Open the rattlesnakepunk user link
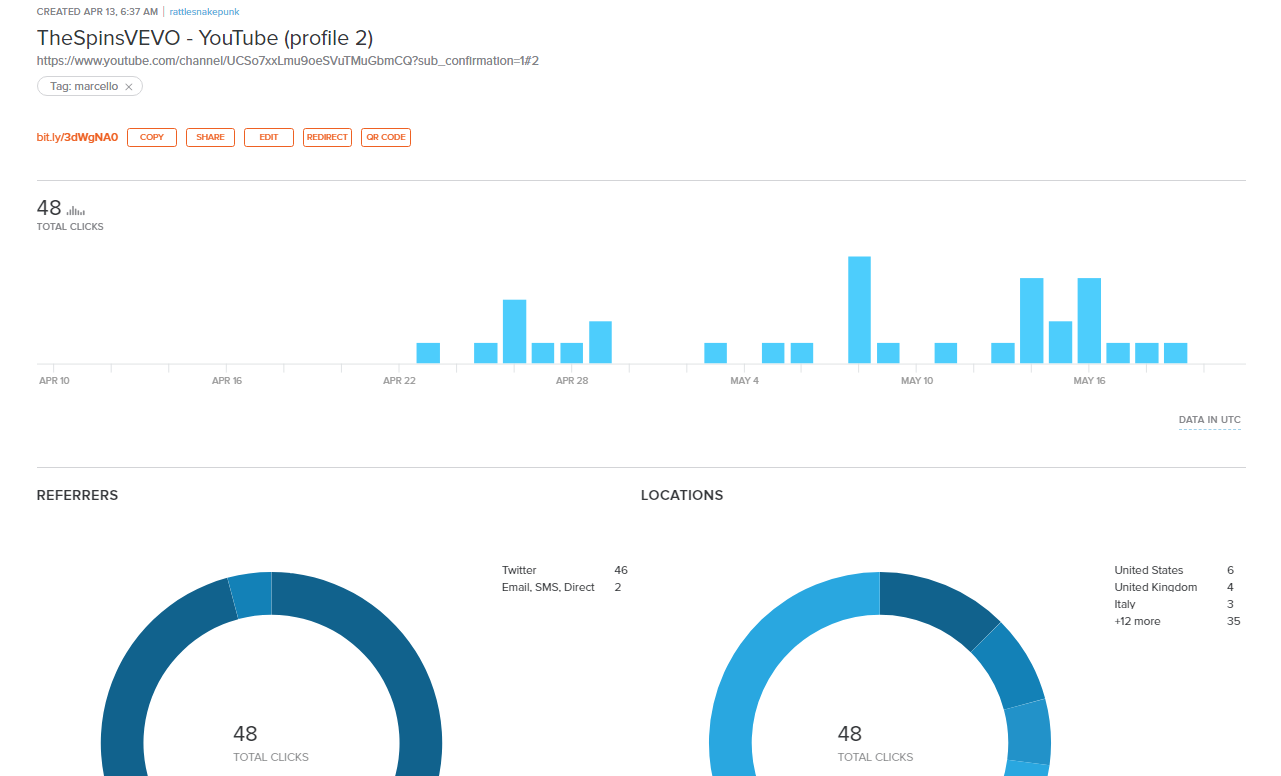This screenshot has width=1281, height=776. tap(205, 12)
